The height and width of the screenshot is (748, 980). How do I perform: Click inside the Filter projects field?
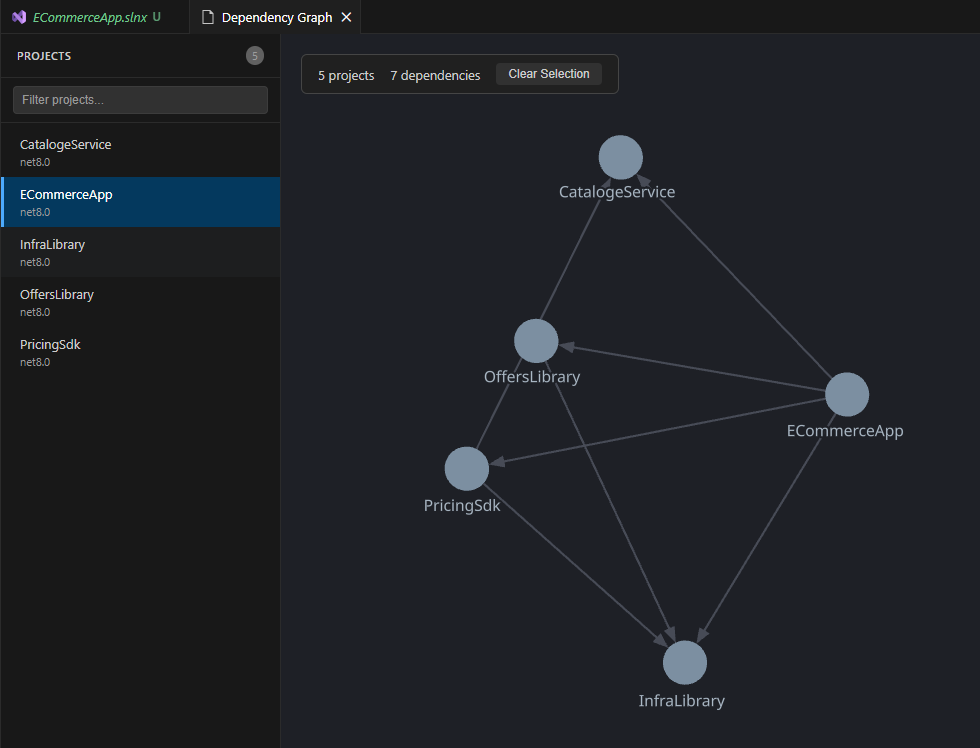(140, 100)
